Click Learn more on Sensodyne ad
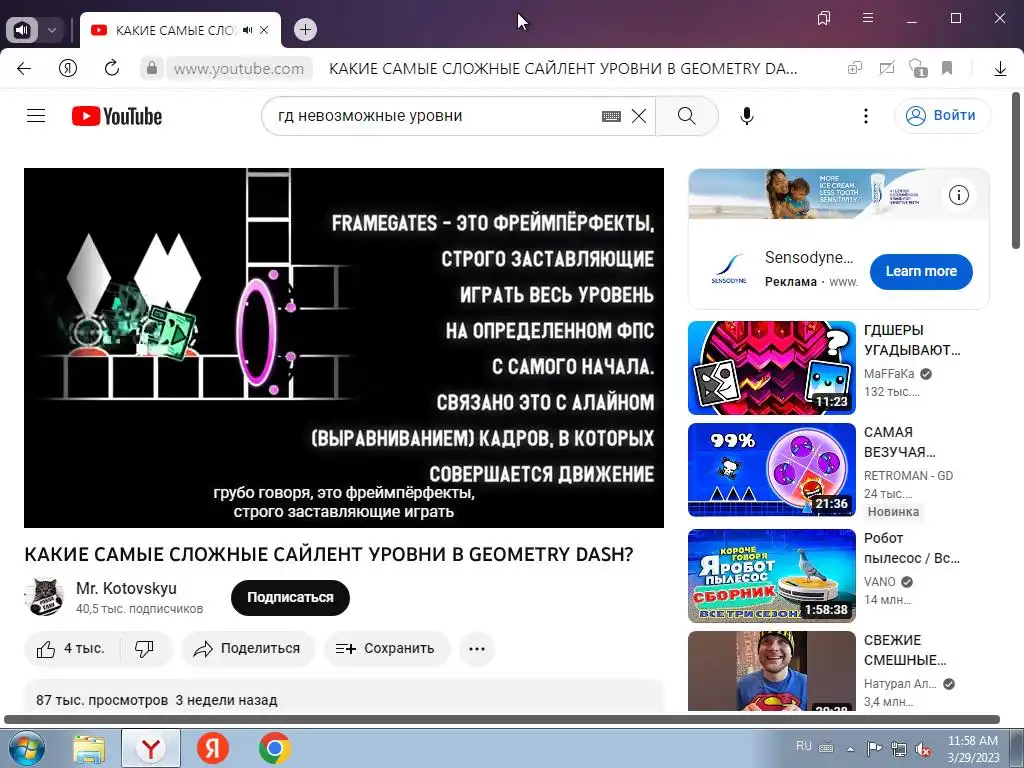The height and width of the screenshot is (768, 1024). (921, 272)
